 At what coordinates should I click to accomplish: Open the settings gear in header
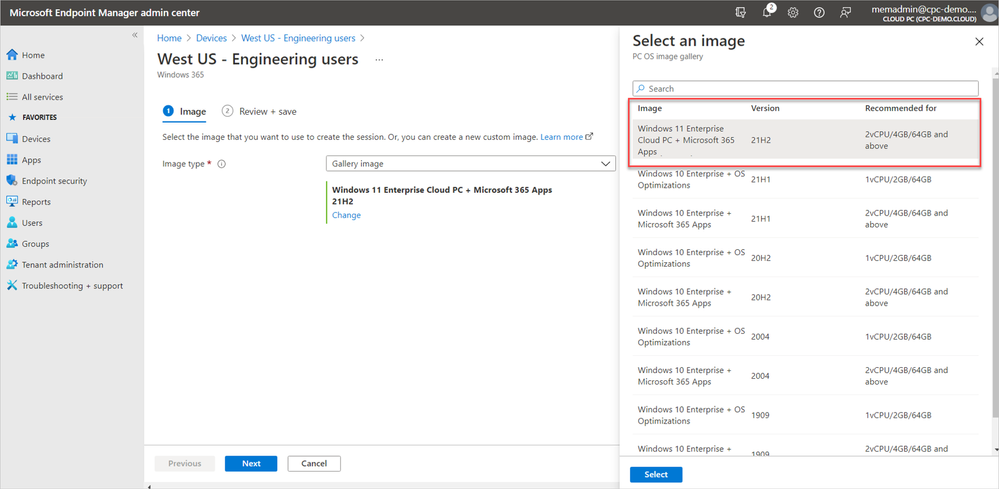pyautogui.click(x=793, y=12)
